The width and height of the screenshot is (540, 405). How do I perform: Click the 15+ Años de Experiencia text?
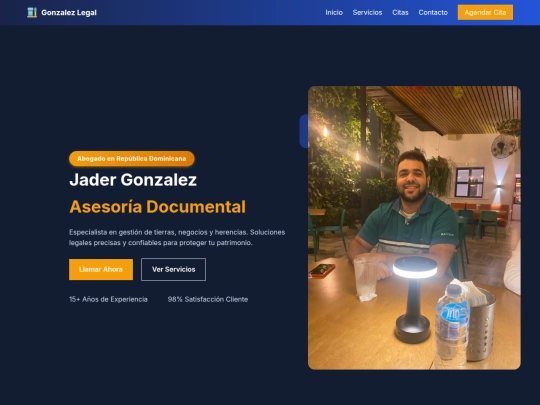pos(108,299)
